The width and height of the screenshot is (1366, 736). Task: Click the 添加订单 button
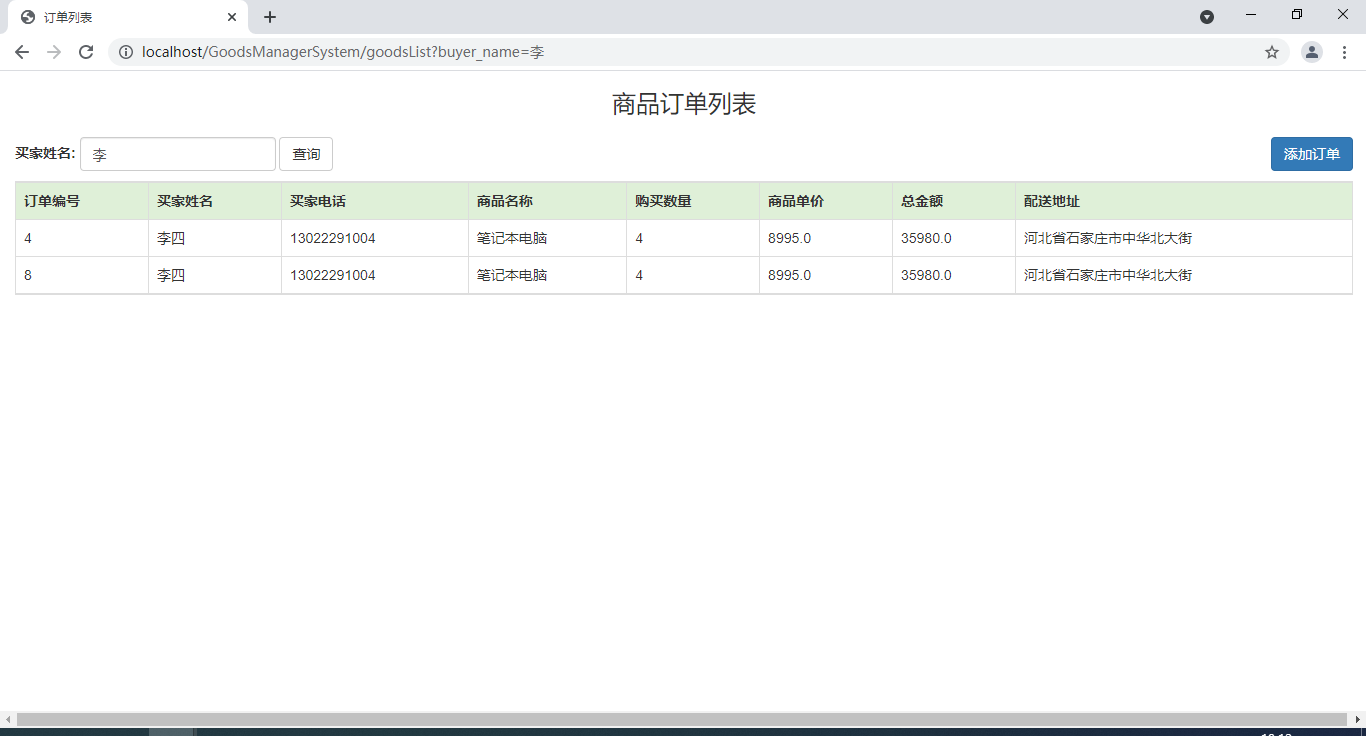1312,154
